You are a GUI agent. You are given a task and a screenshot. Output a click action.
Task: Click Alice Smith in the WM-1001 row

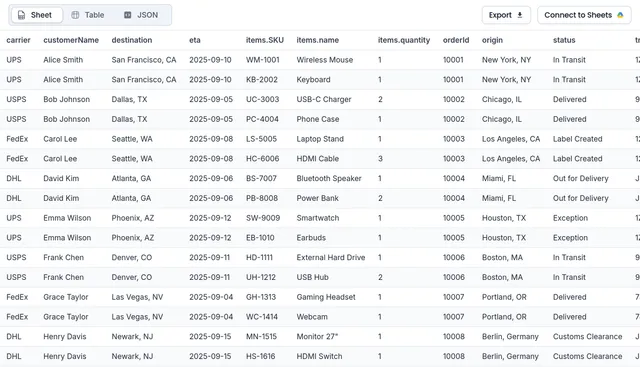pyautogui.click(x=63, y=60)
